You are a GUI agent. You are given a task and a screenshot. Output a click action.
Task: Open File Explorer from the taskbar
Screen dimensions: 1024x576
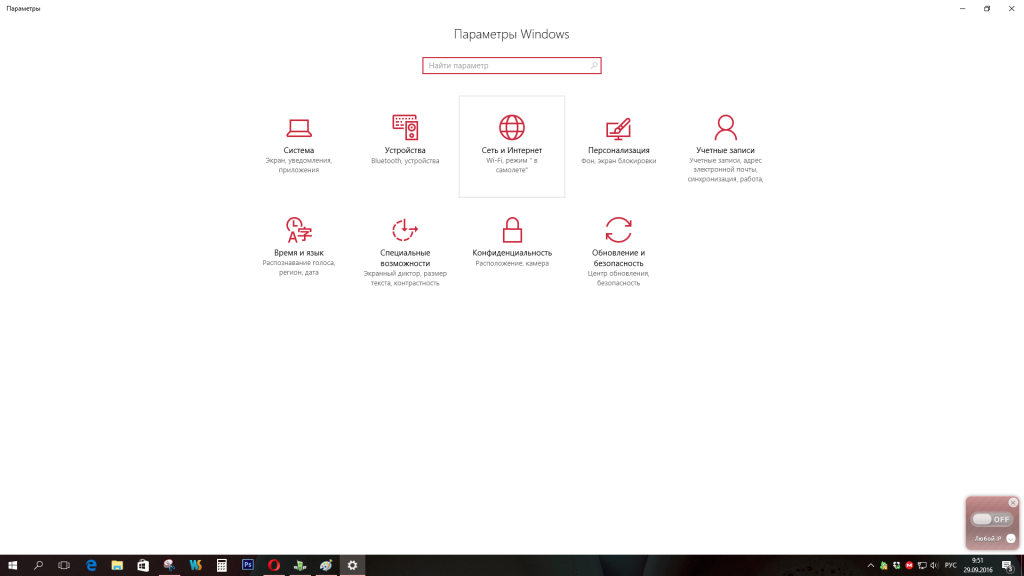tap(117, 566)
